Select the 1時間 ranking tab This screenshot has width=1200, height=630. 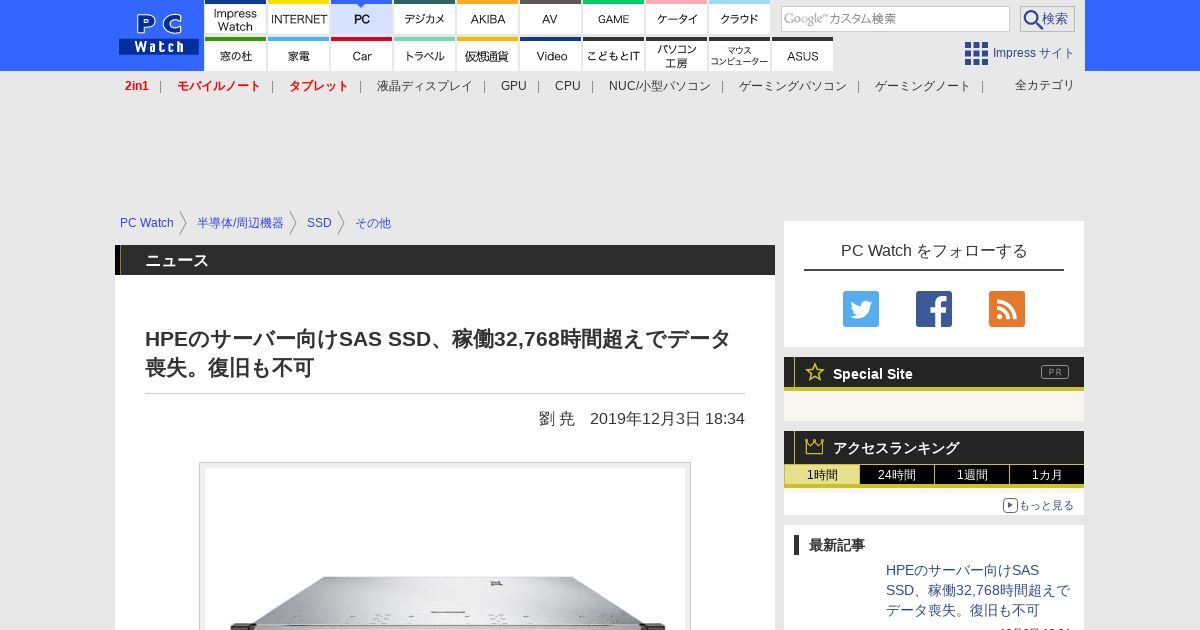(x=822, y=475)
